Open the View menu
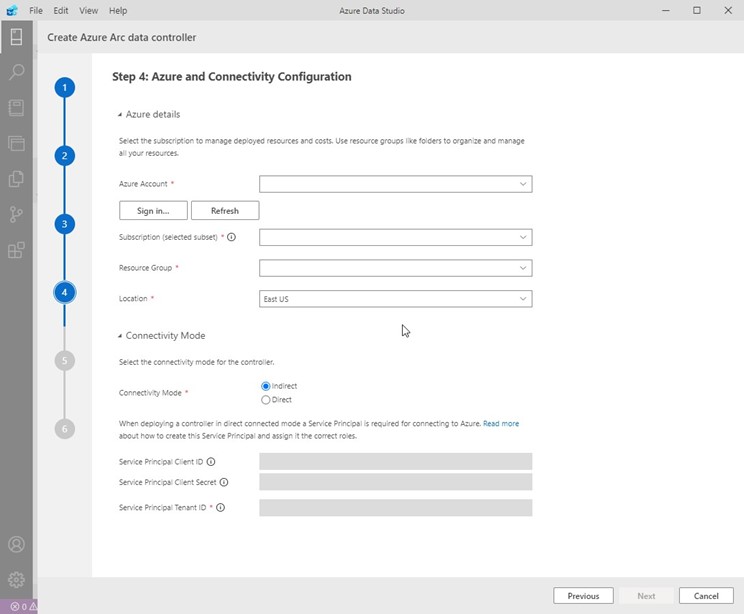The image size is (744, 614). pyautogui.click(x=88, y=10)
